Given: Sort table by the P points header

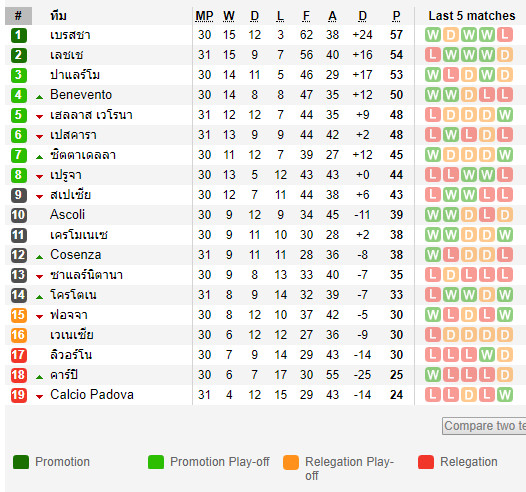Looking at the screenshot, I should 397,16.
